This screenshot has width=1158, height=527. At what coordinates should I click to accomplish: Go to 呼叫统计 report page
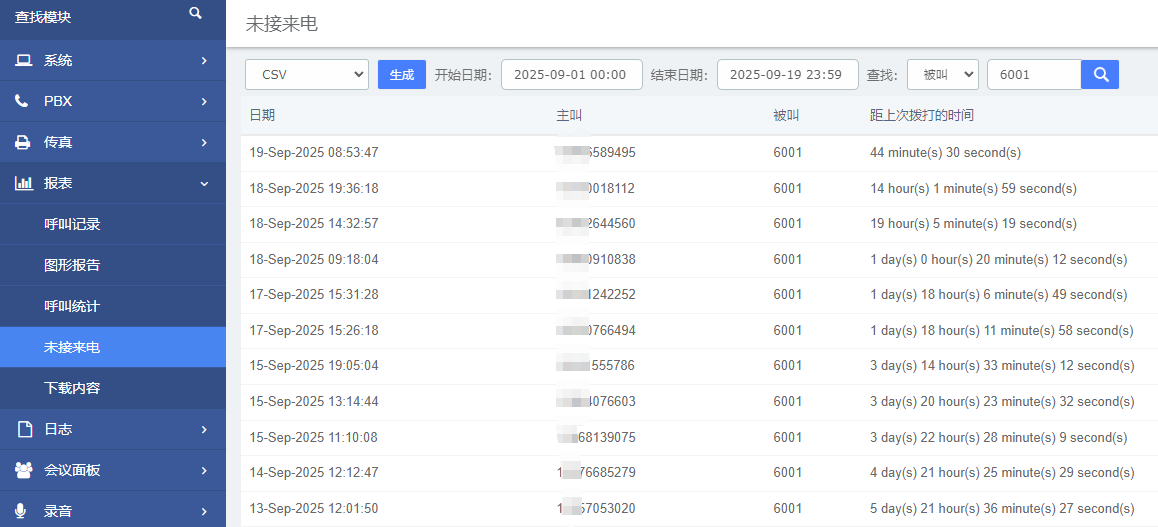point(72,307)
